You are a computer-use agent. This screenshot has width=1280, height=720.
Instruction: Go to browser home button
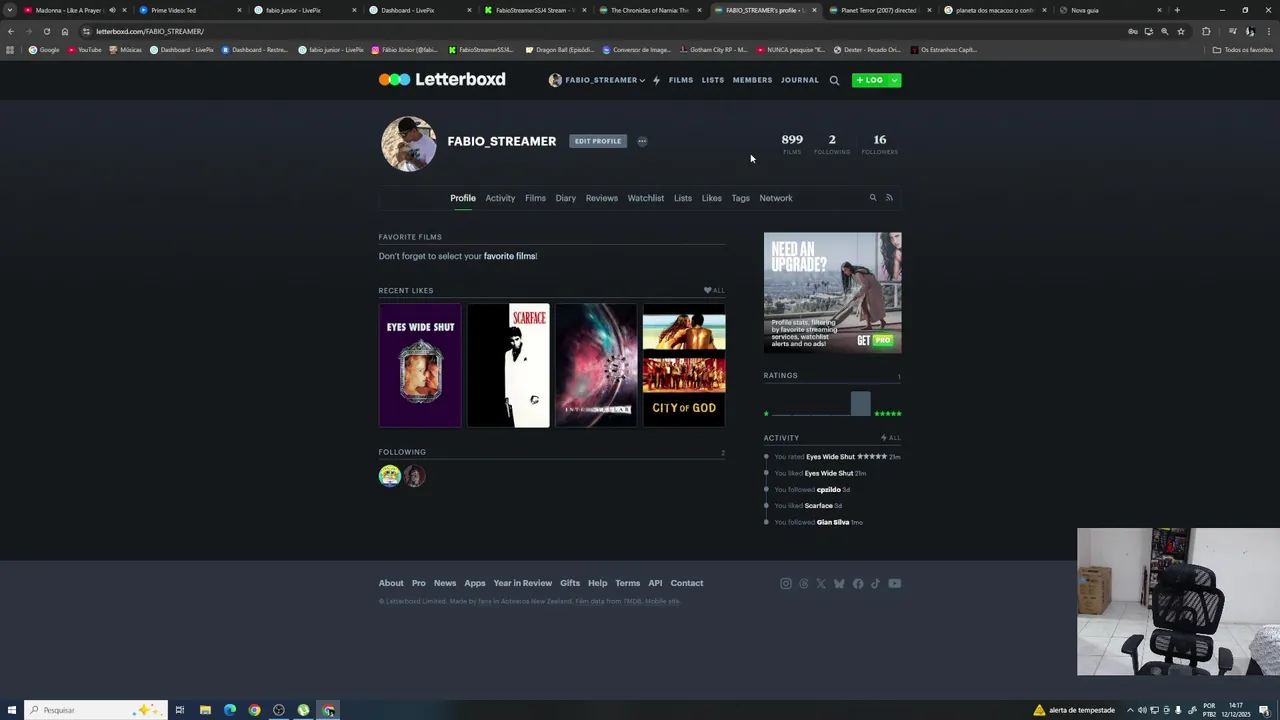click(65, 31)
